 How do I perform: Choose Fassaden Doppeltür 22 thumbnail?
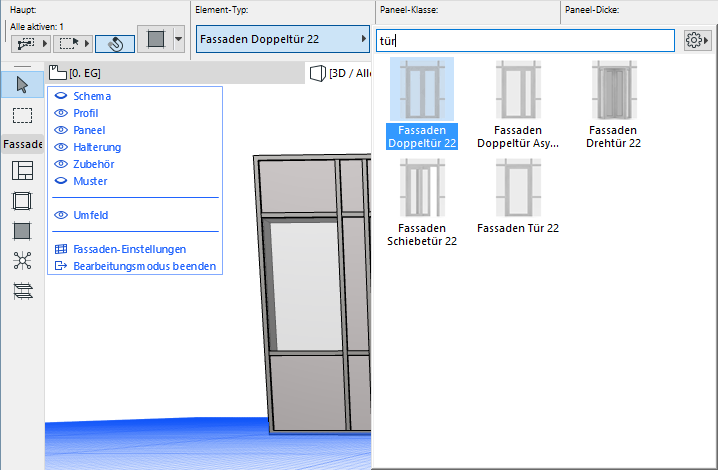pos(422,90)
